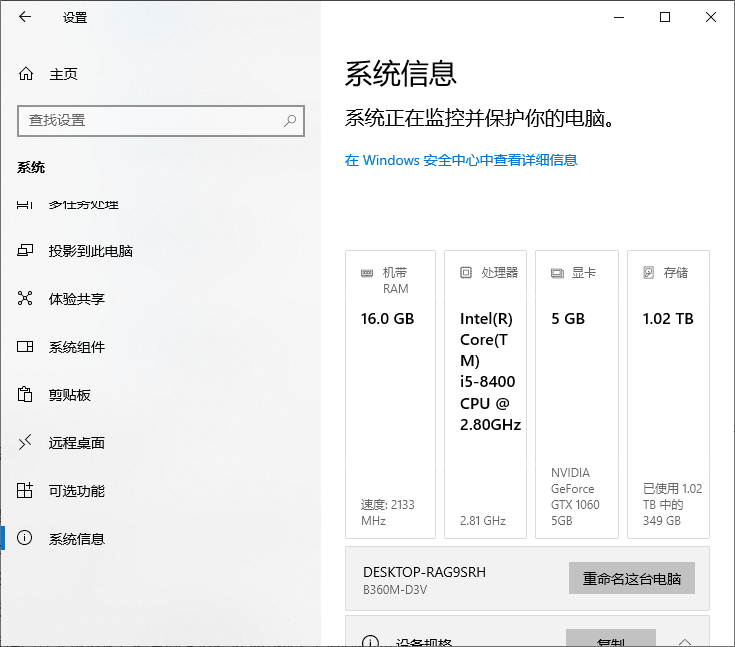Click the RAM memory chip icon
This screenshot has height=647, width=735.
[367, 273]
